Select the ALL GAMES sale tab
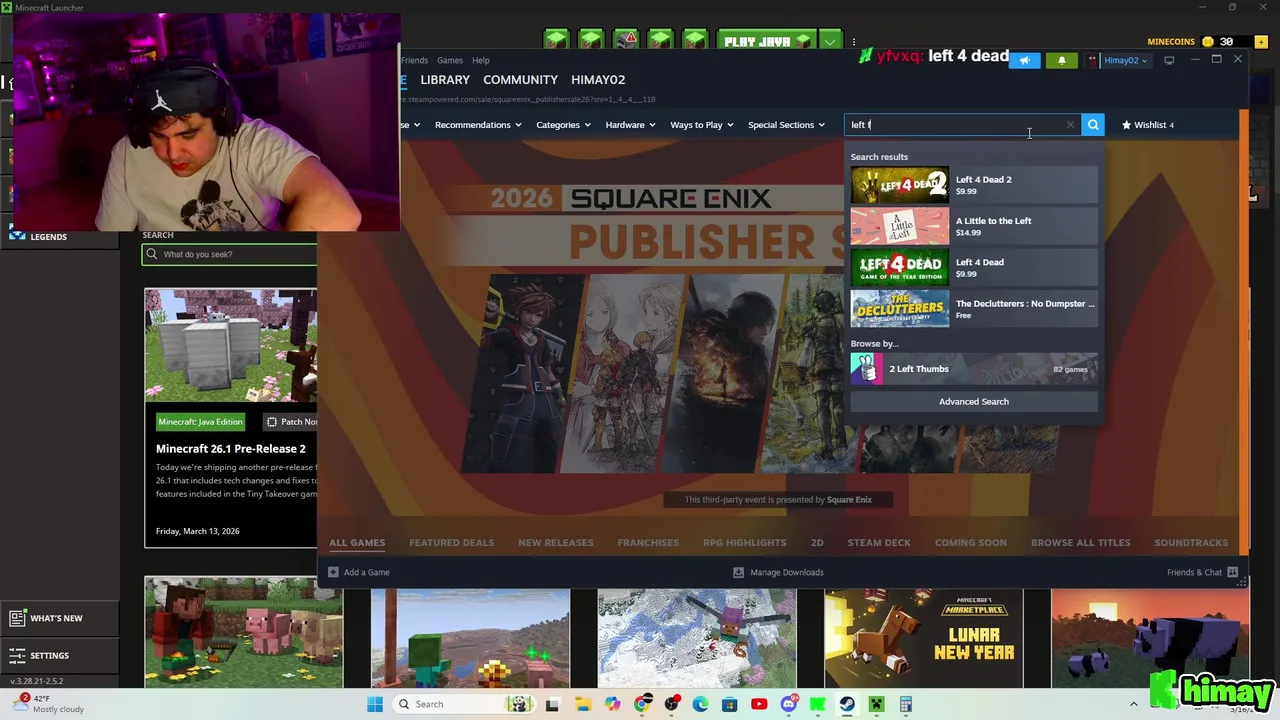 tap(357, 543)
